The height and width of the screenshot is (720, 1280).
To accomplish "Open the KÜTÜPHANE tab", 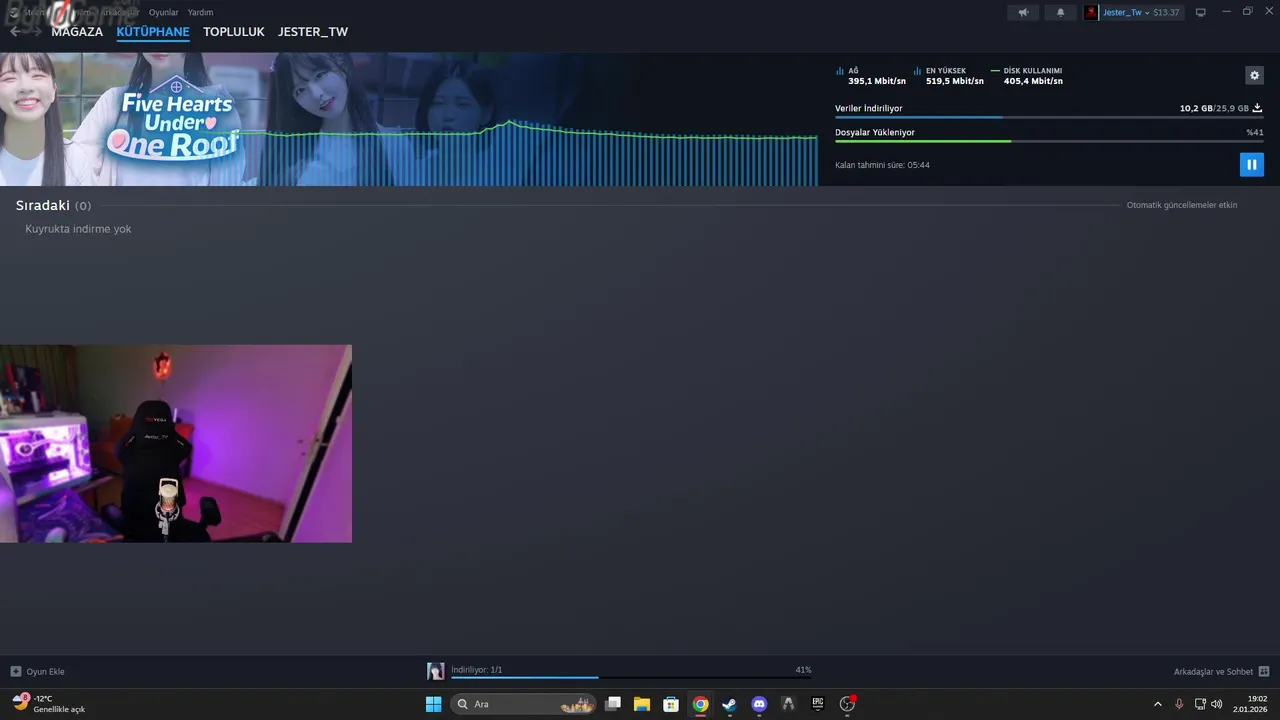I will click(153, 32).
